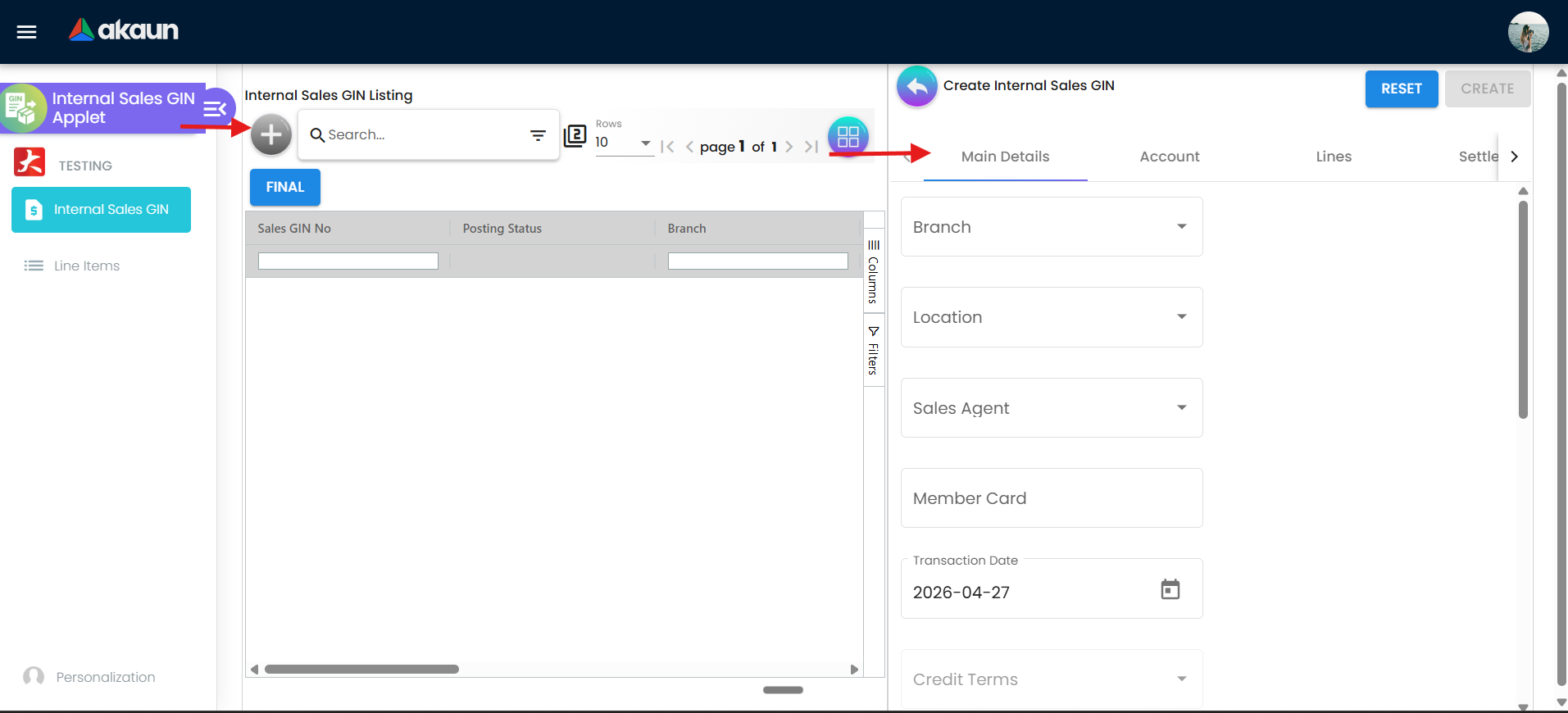The image size is (1568, 713).
Task: Open the Rows per page dropdown
Action: point(624,143)
